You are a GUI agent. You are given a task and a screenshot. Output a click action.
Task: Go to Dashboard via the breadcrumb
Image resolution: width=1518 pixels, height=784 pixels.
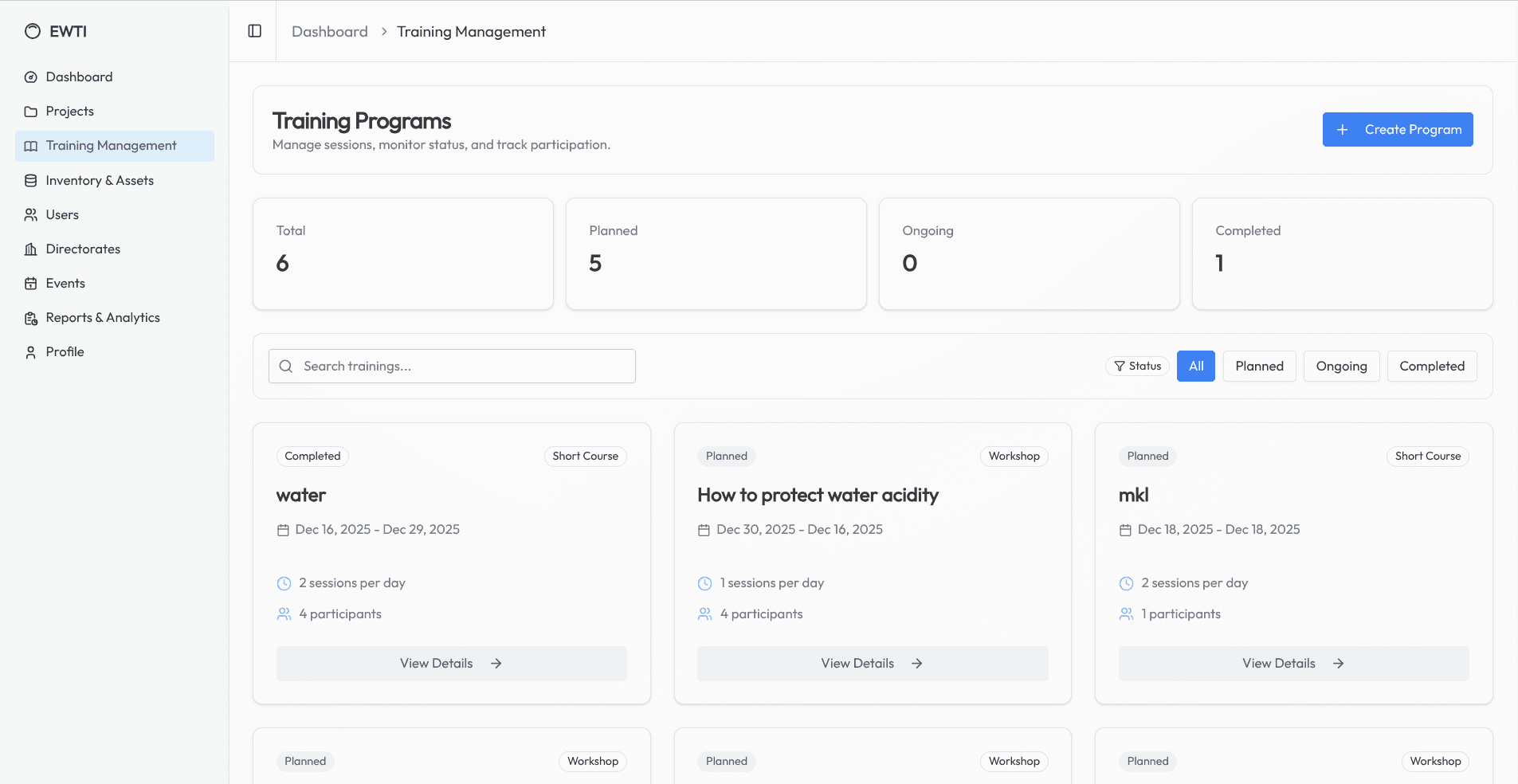329,31
